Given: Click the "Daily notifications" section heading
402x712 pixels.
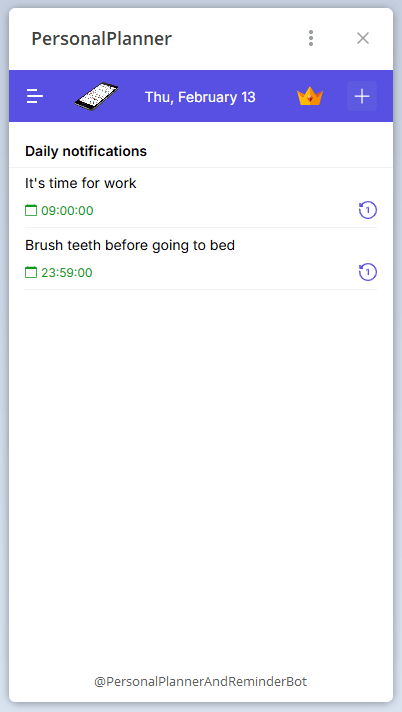Looking at the screenshot, I should 86,151.
